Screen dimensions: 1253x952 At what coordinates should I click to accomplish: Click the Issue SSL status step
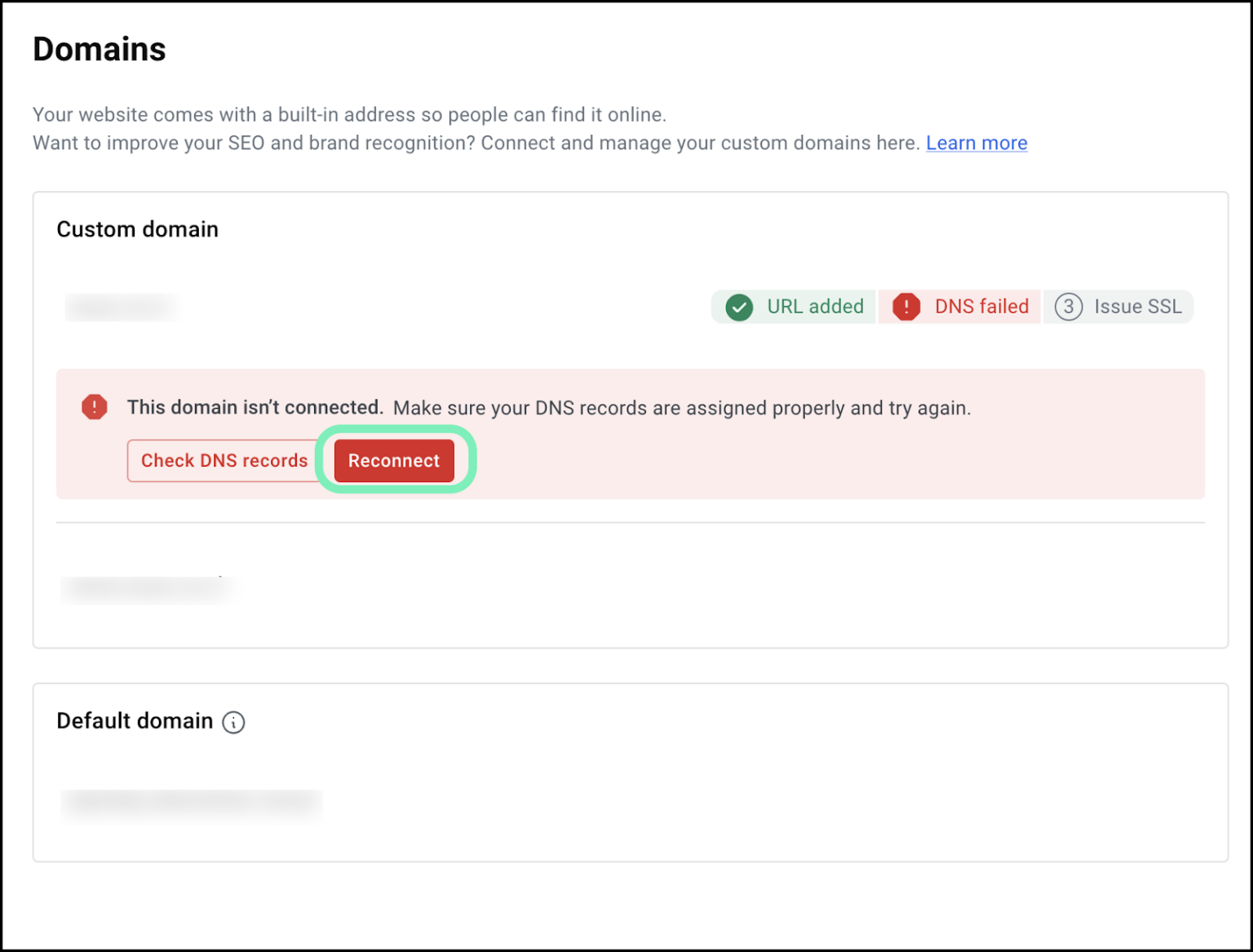click(x=1118, y=307)
